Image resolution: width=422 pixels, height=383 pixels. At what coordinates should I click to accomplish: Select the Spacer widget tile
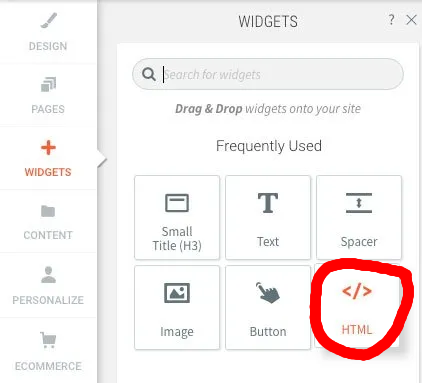[x=359, y=217]
